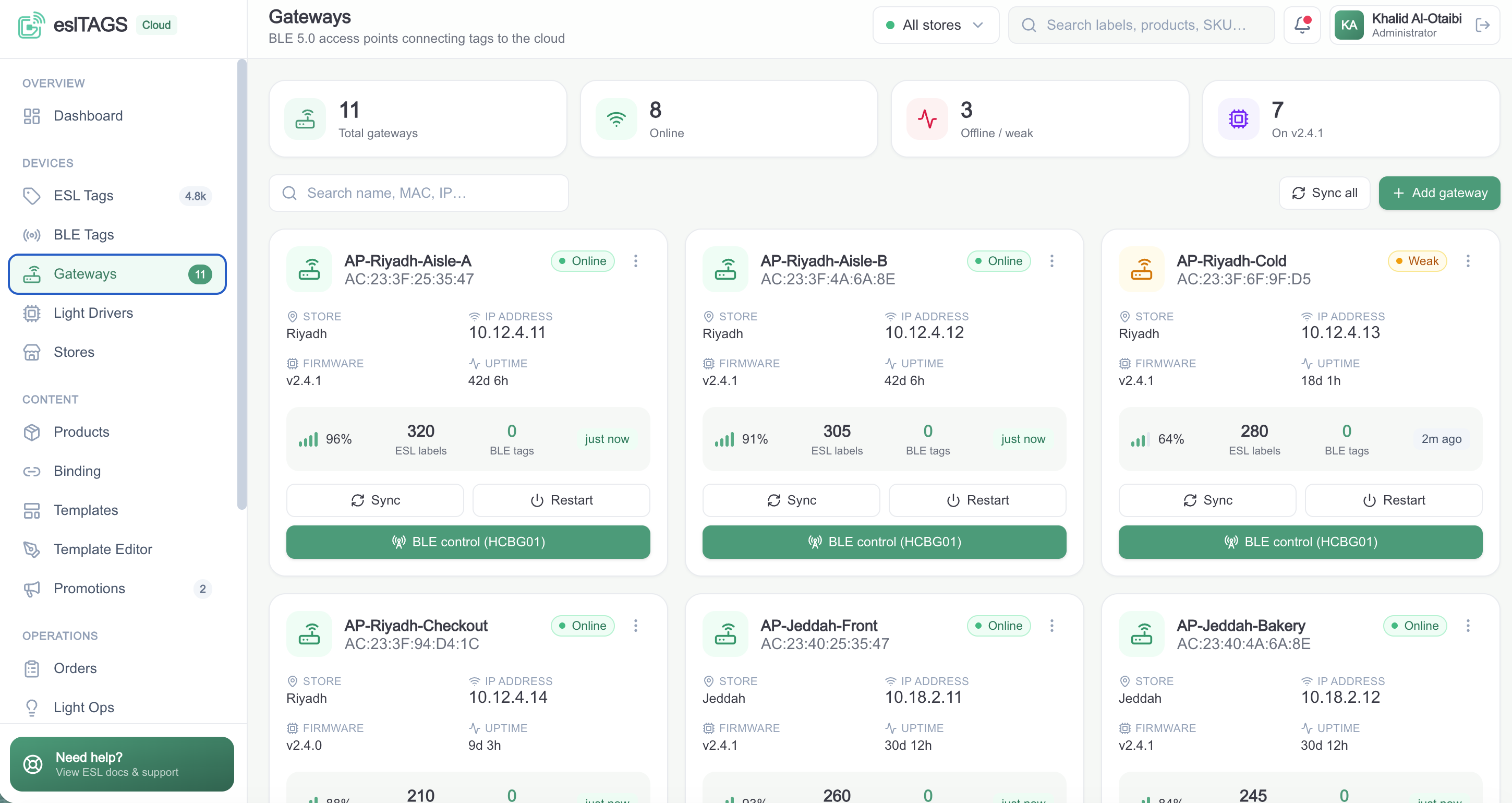Click the eslTAGS logo icon
This screenshot has width=1512, height=803.
pos(31,25)
